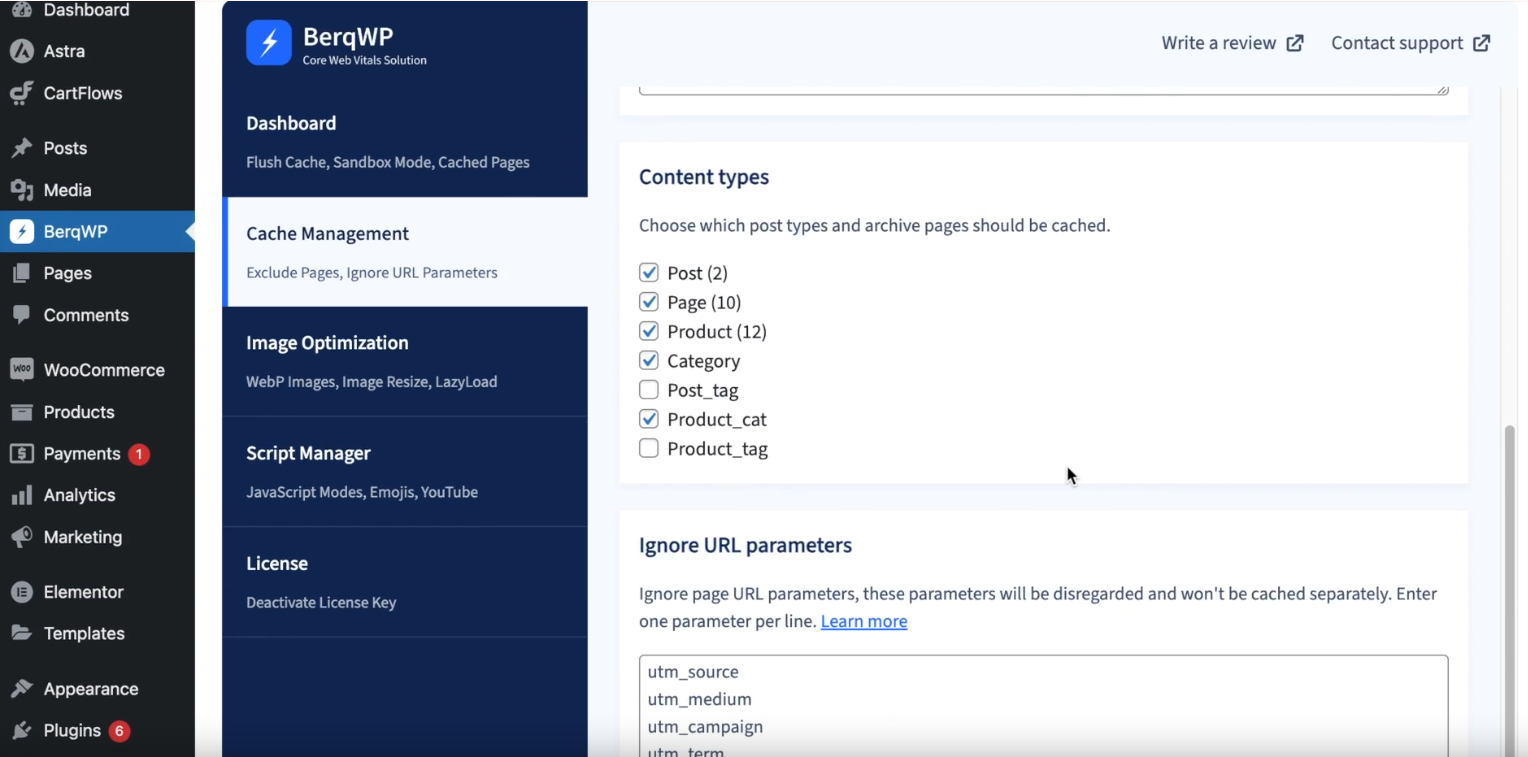Click the Plugins update badge showing 6

pos(119,731)
